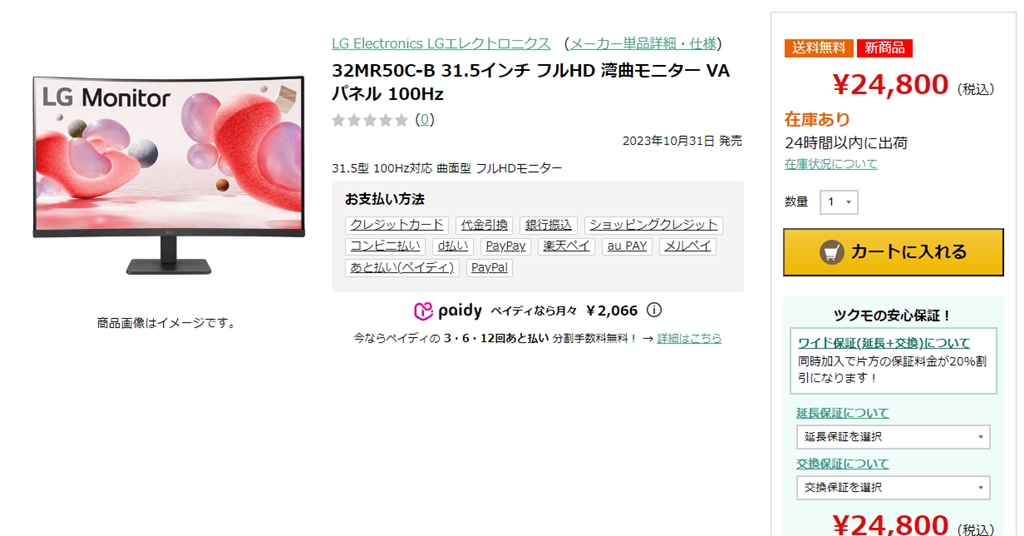The image size is (1024, 536).
Task: Click the five-star rating icons
Action: coord(370,120)
